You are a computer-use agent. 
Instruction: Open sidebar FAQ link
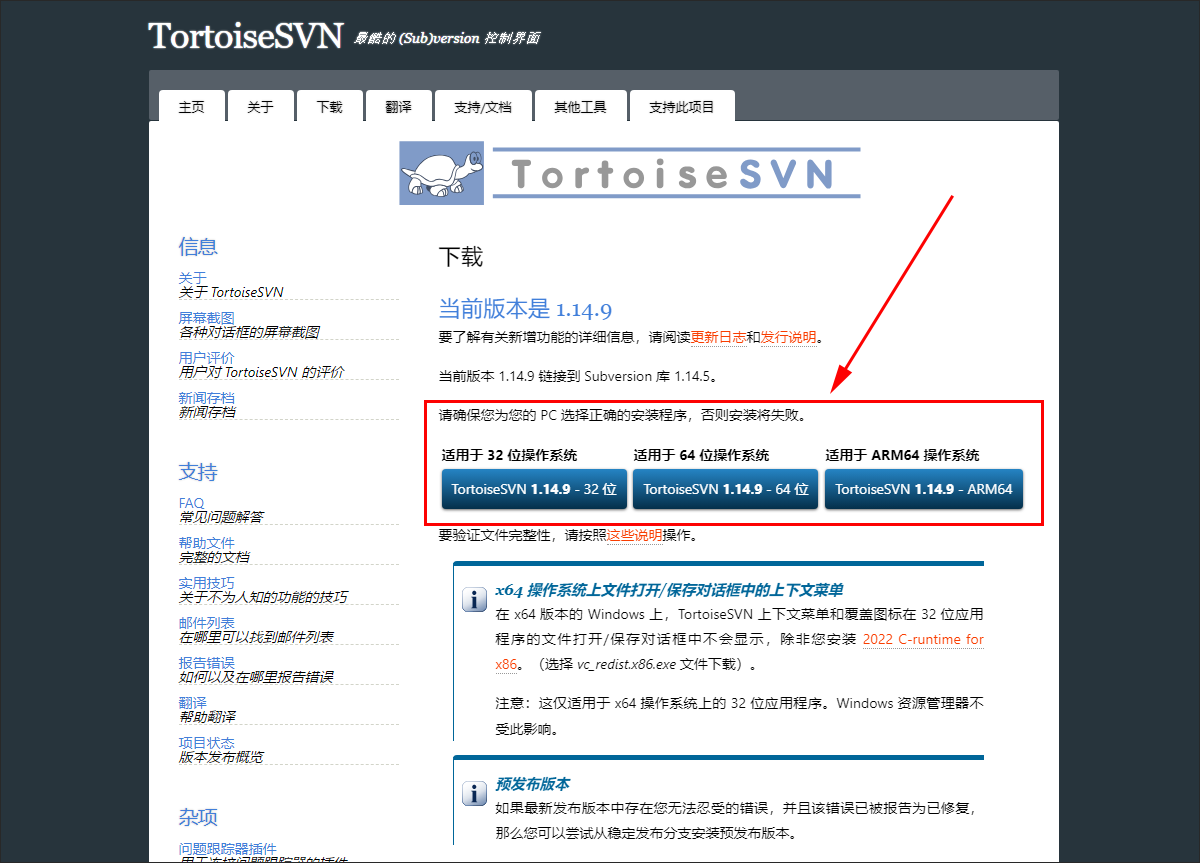pyautogui.click(x=191, y=503)
